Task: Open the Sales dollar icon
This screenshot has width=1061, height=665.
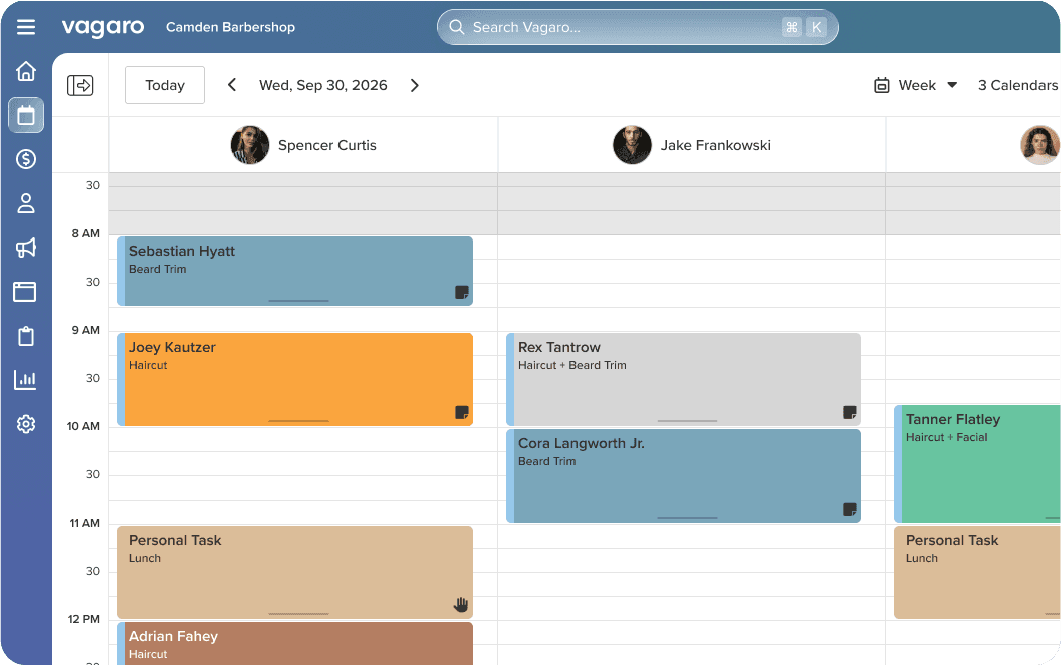Action: click(x=26, y=159)
